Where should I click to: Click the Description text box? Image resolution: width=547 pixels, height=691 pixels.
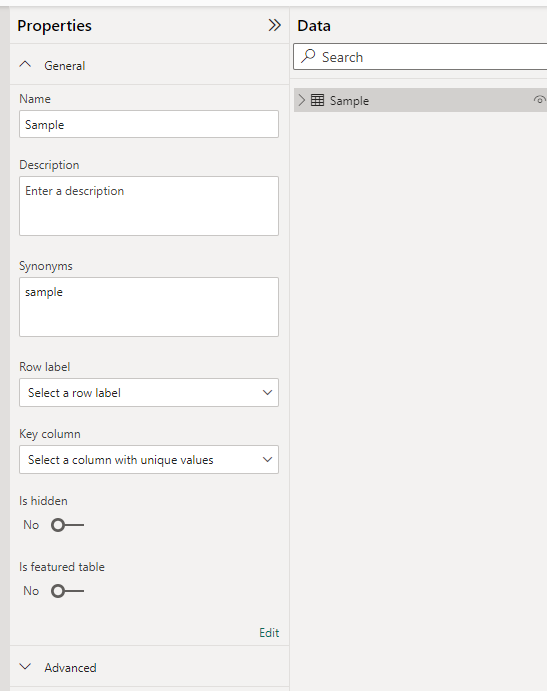tap(149, 206)
